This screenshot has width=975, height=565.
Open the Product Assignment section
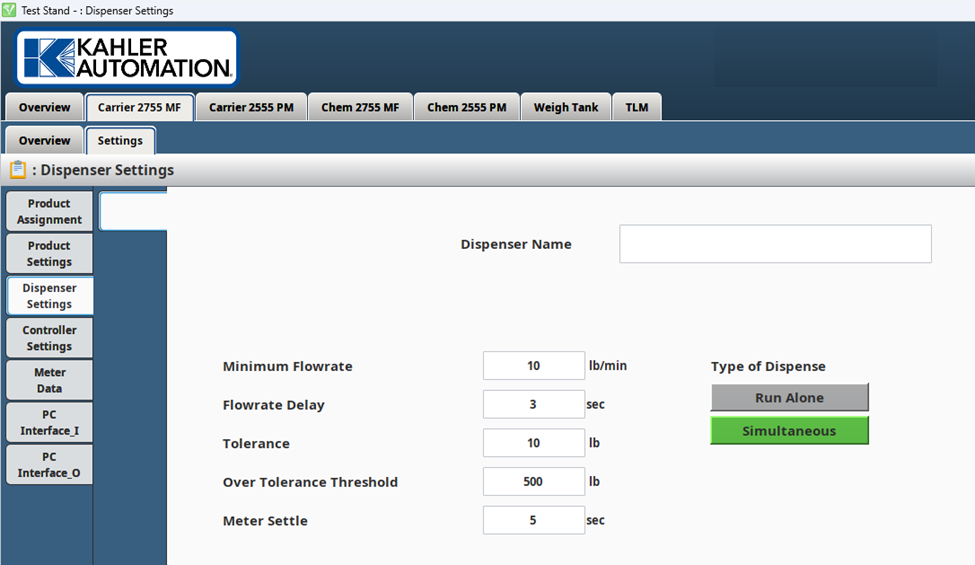(x=49, y=211)
